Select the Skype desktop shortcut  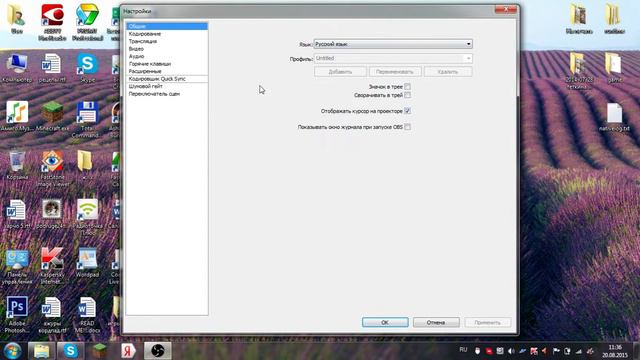[x=87, y=68]
